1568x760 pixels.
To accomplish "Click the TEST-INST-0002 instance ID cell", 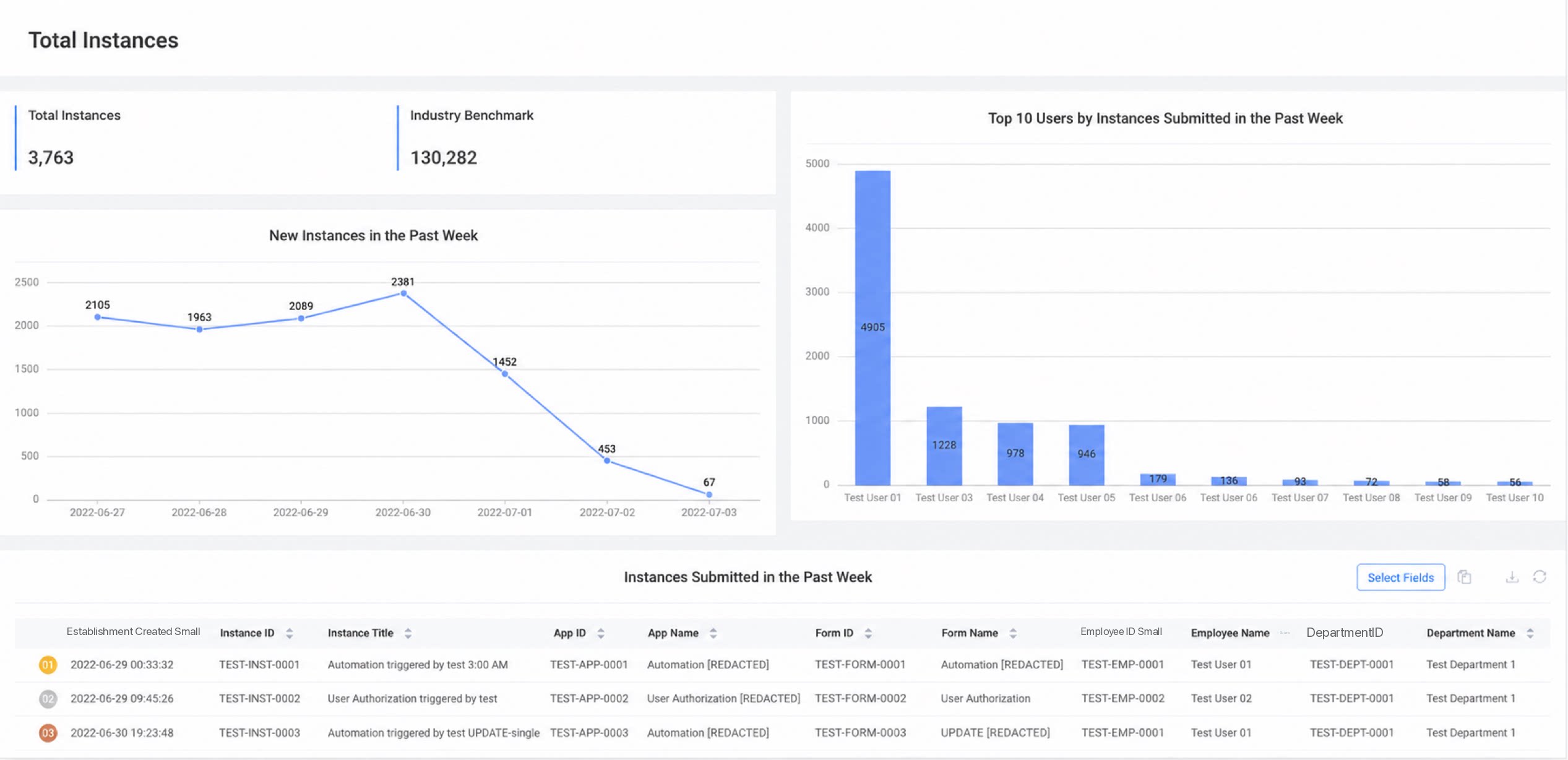I will [259, 699].
